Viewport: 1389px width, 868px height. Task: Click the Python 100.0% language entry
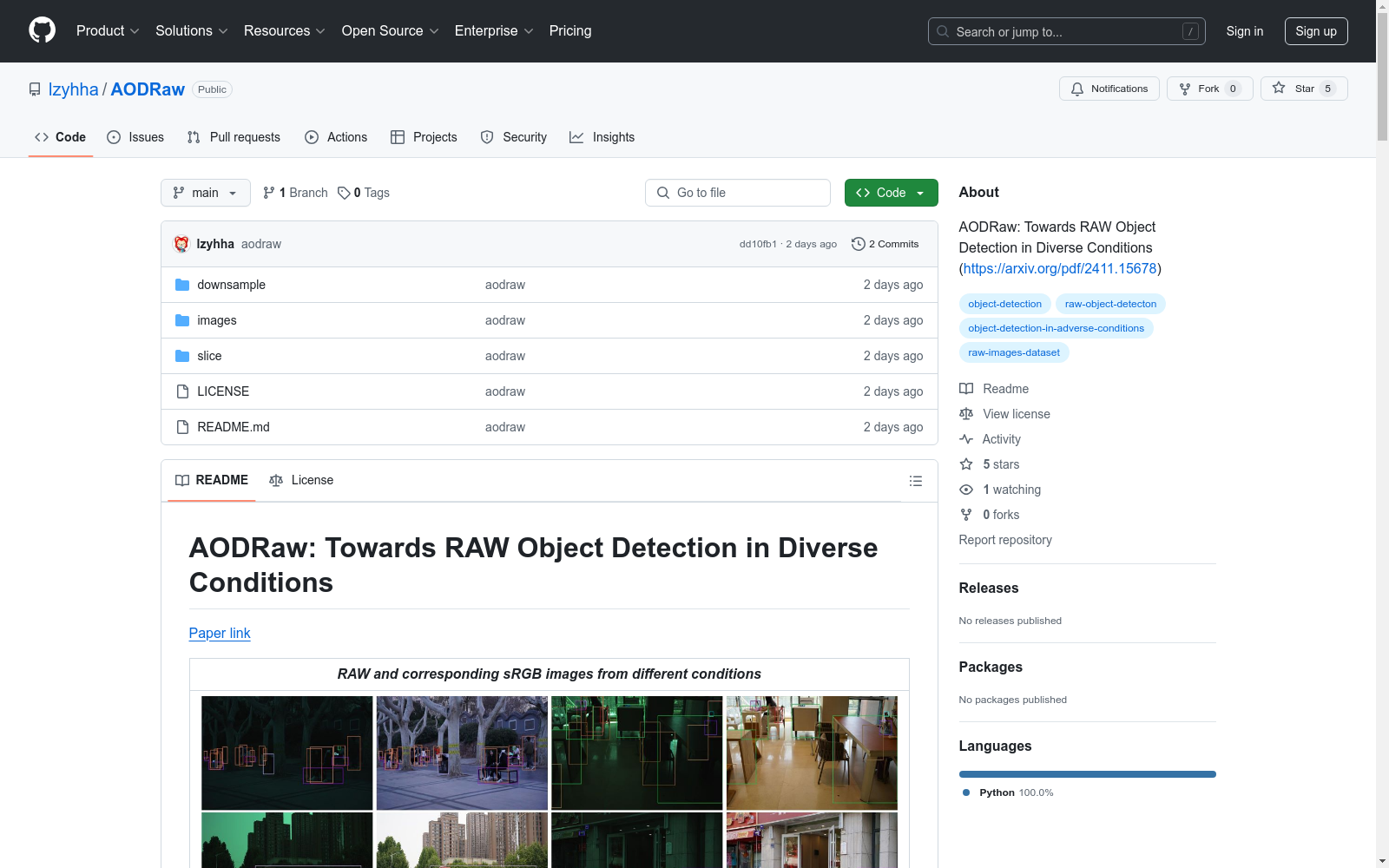click(x=1008, y=792)
